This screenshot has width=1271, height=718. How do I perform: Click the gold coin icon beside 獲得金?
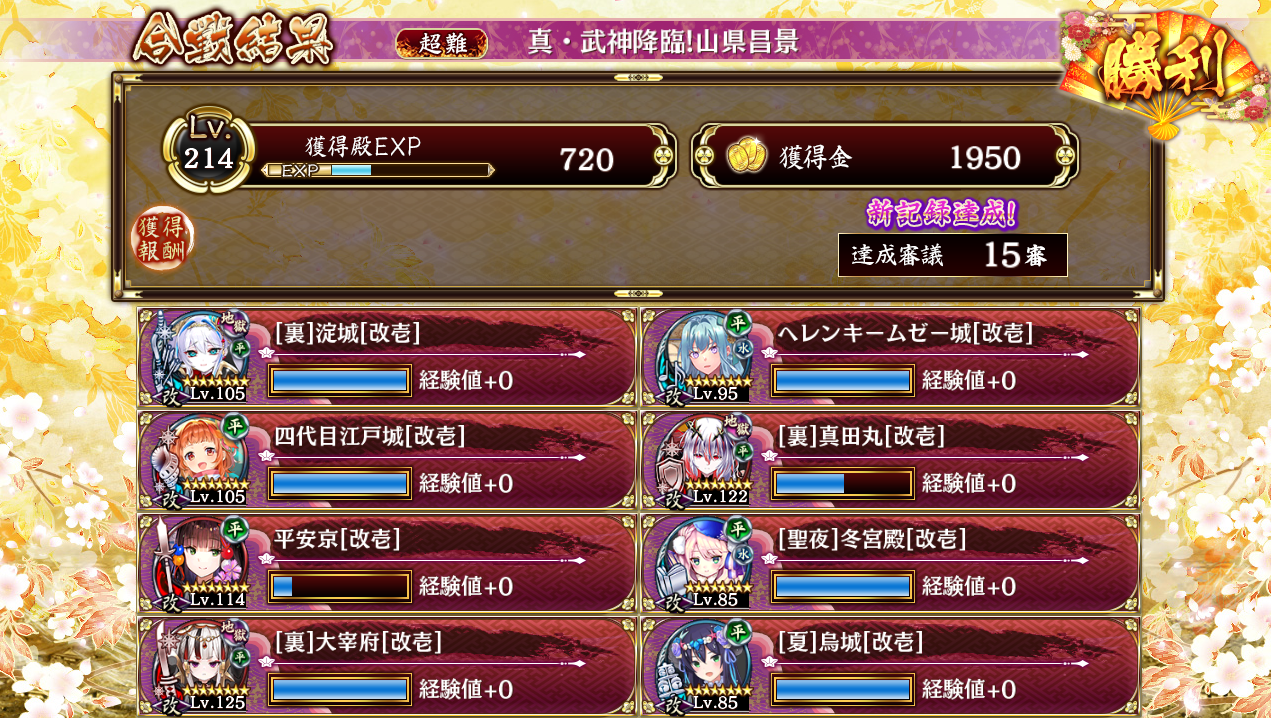746,156
